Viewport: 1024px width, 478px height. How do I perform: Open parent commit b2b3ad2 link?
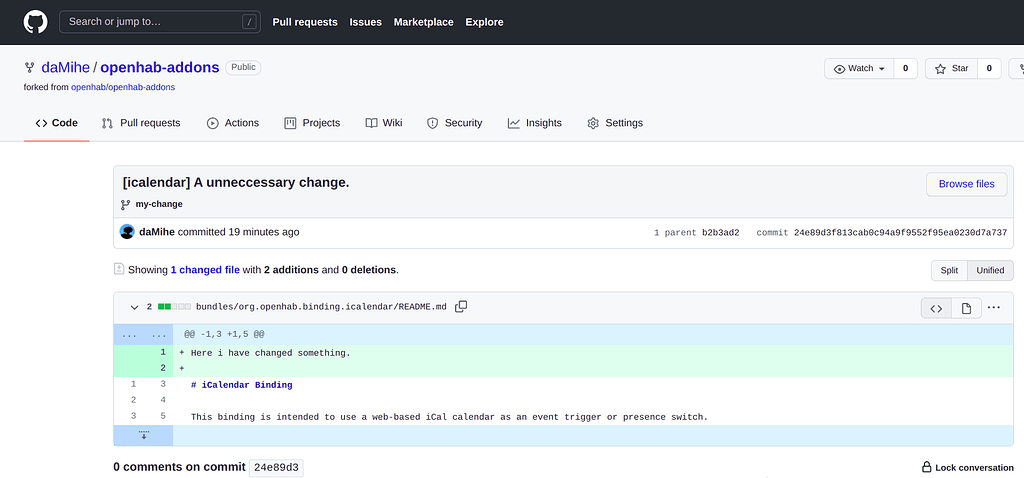tap(720, 233)
